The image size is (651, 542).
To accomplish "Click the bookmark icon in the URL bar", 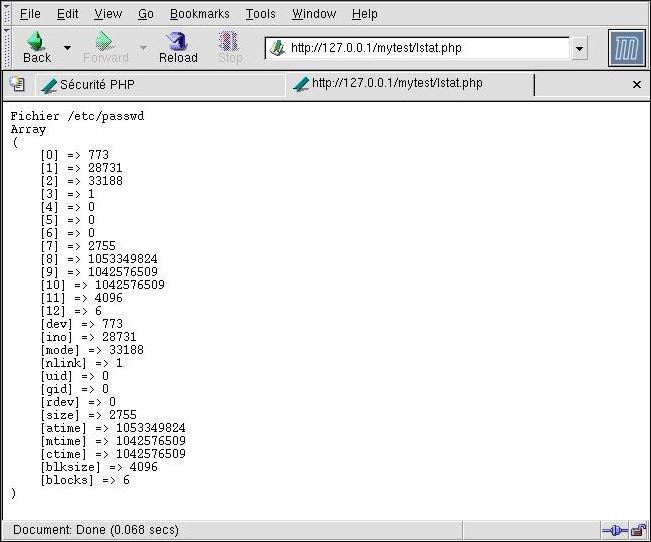I will coord(278,48).
